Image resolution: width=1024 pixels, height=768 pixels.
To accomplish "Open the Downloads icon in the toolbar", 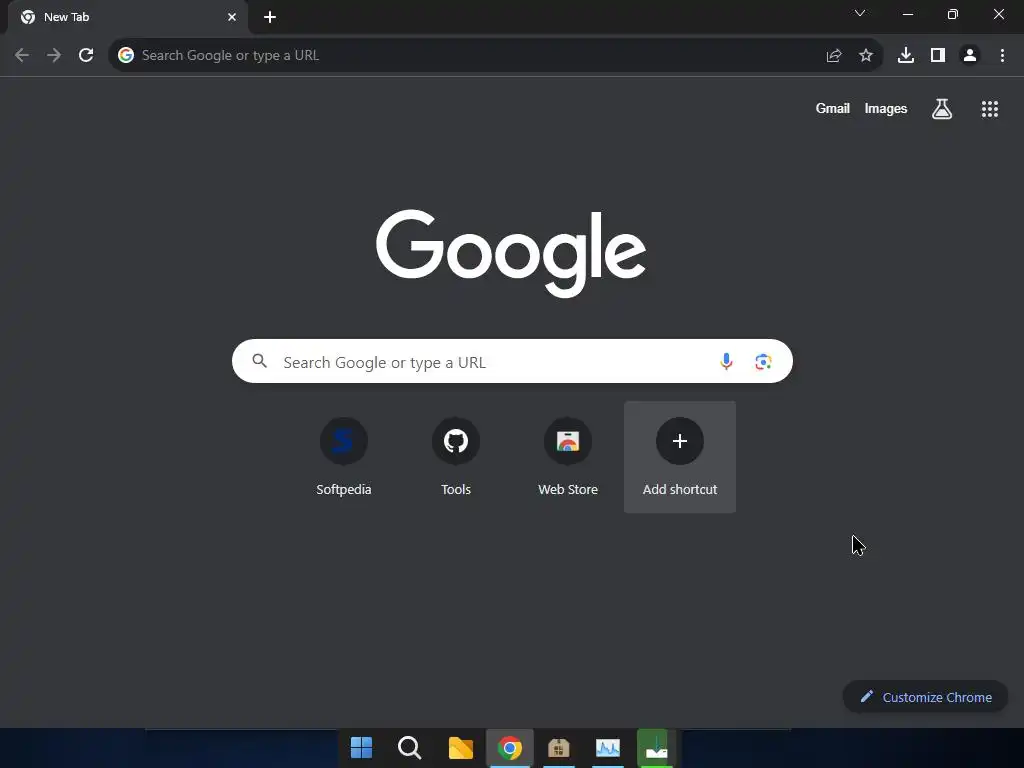I will [906, 56].
